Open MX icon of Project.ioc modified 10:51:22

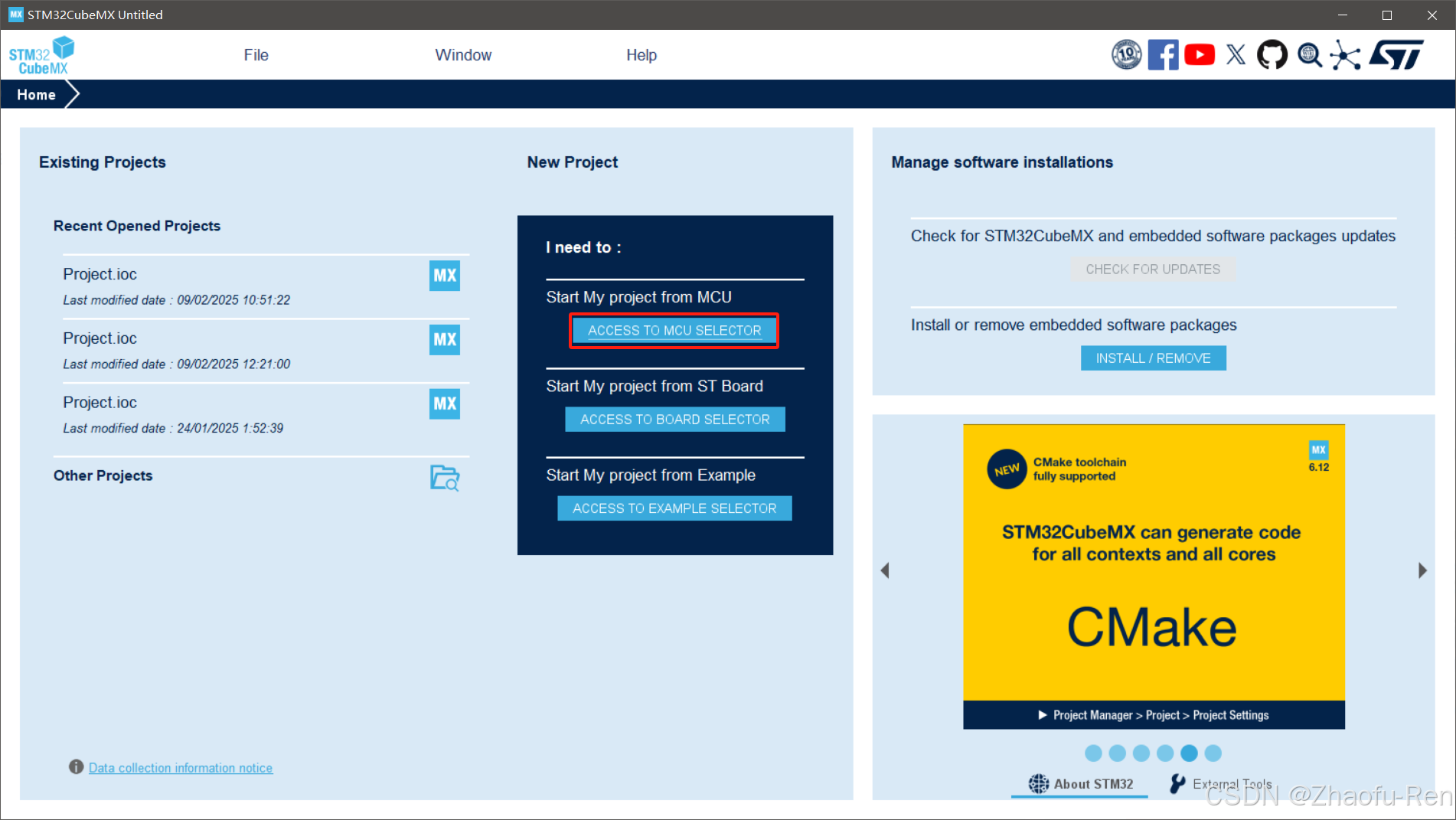(x=445, y=276)
